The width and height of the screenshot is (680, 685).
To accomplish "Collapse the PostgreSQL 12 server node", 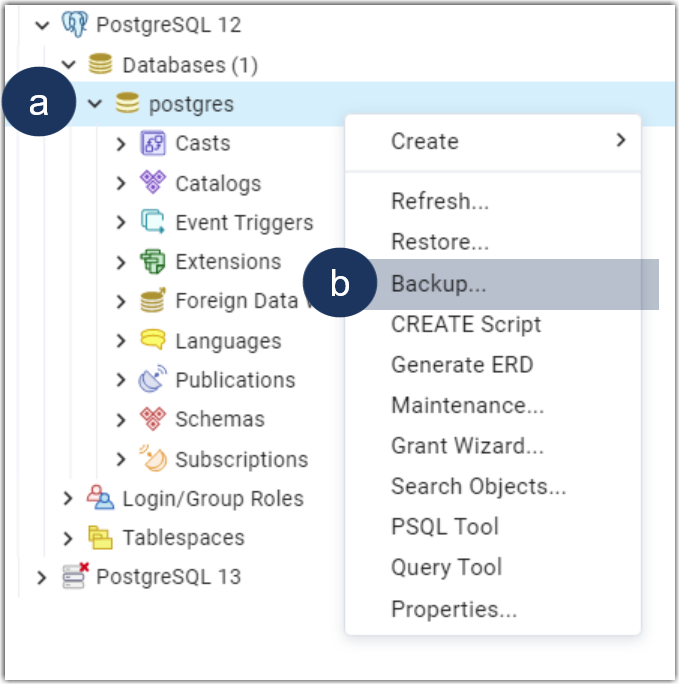I will pos(42,25).
